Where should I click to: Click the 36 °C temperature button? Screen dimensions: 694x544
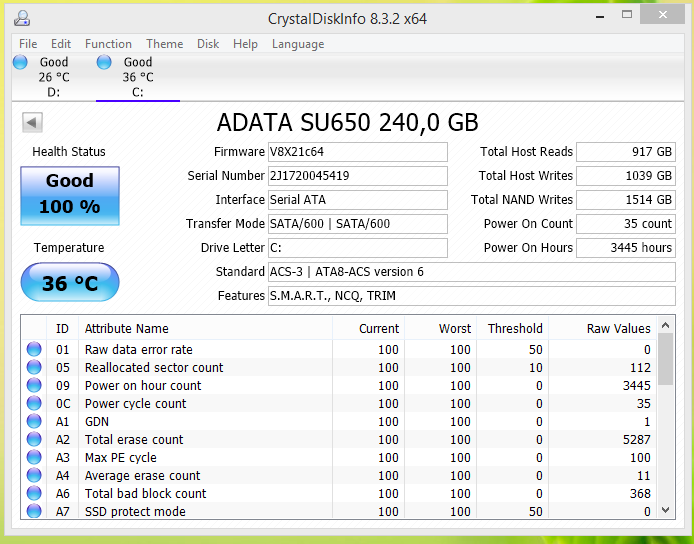(70, 282)
